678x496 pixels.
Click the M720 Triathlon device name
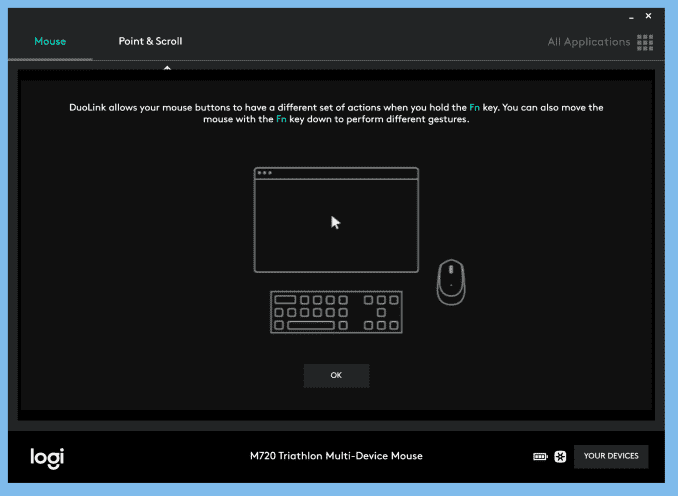336,456
